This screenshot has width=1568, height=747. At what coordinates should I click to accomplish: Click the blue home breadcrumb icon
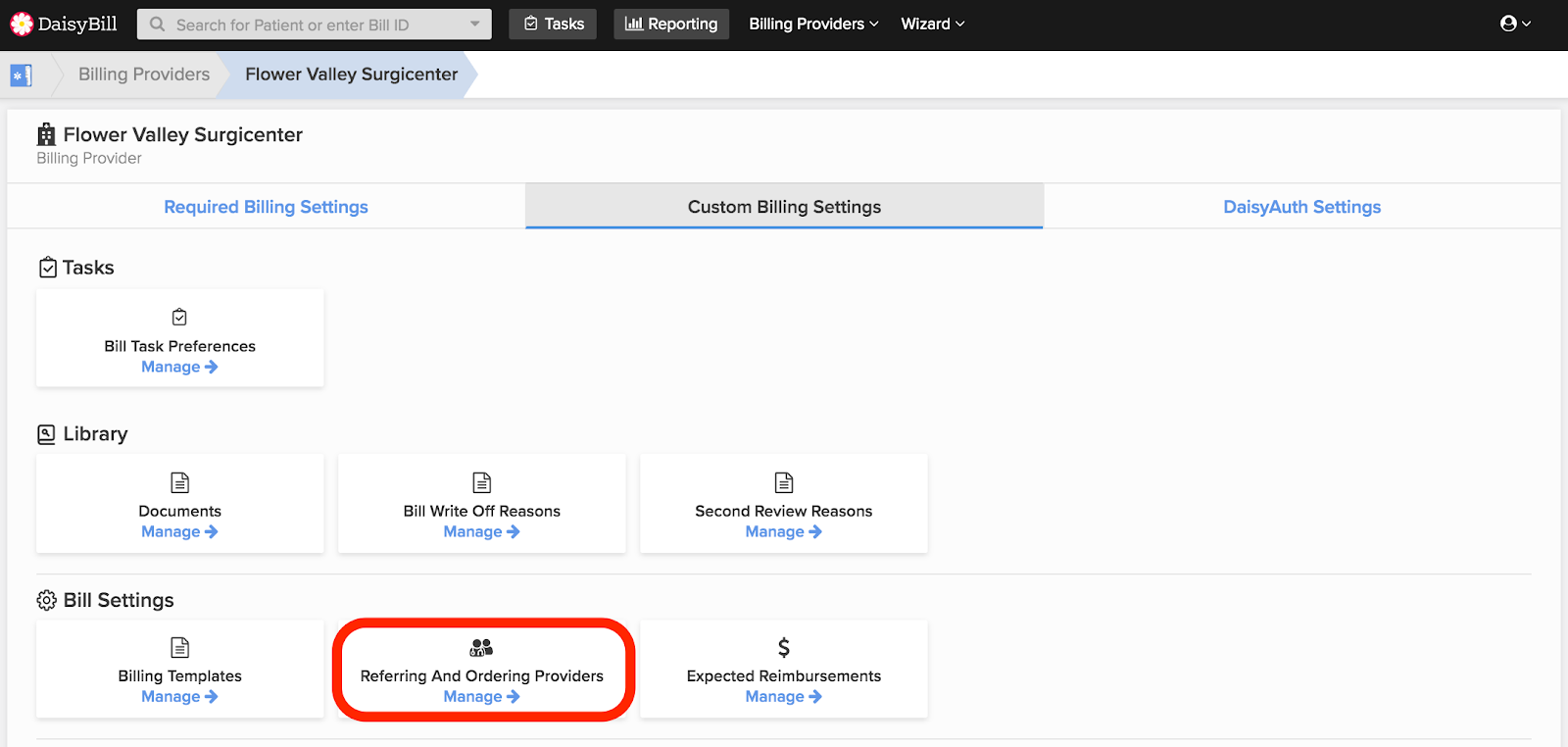tap(22, 75)
